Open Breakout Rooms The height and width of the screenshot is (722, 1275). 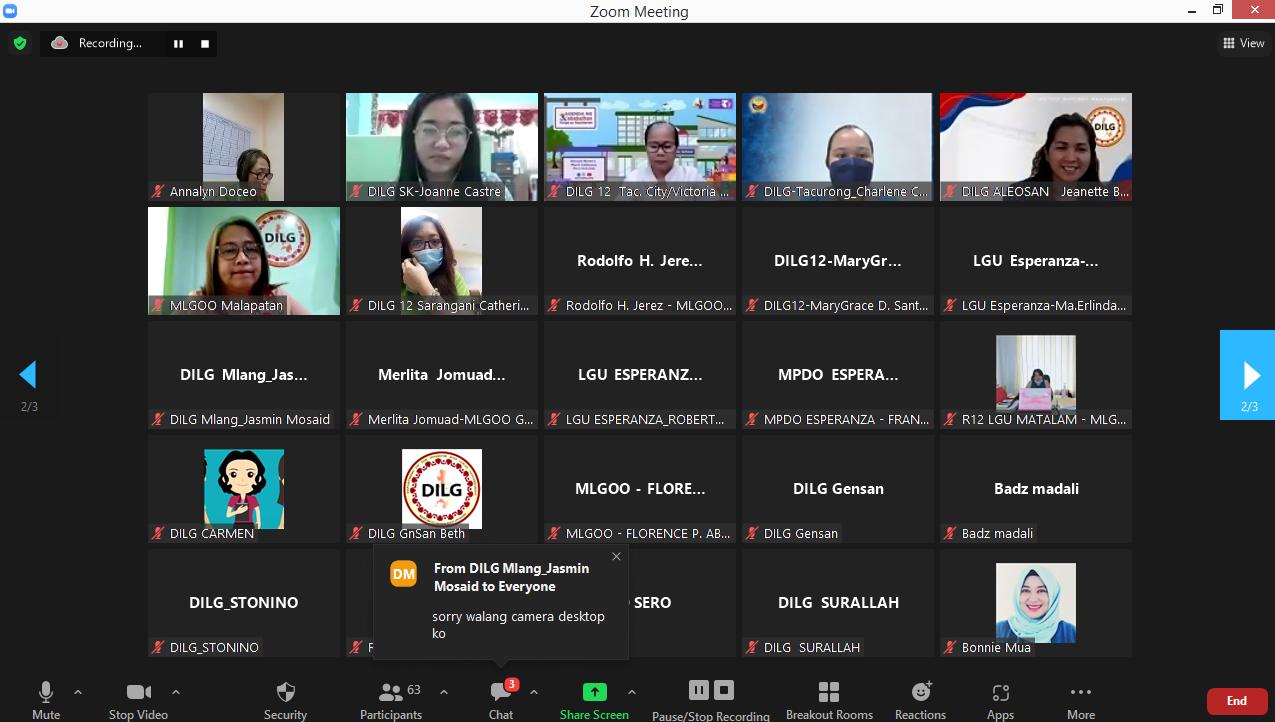tap(829, 699)
